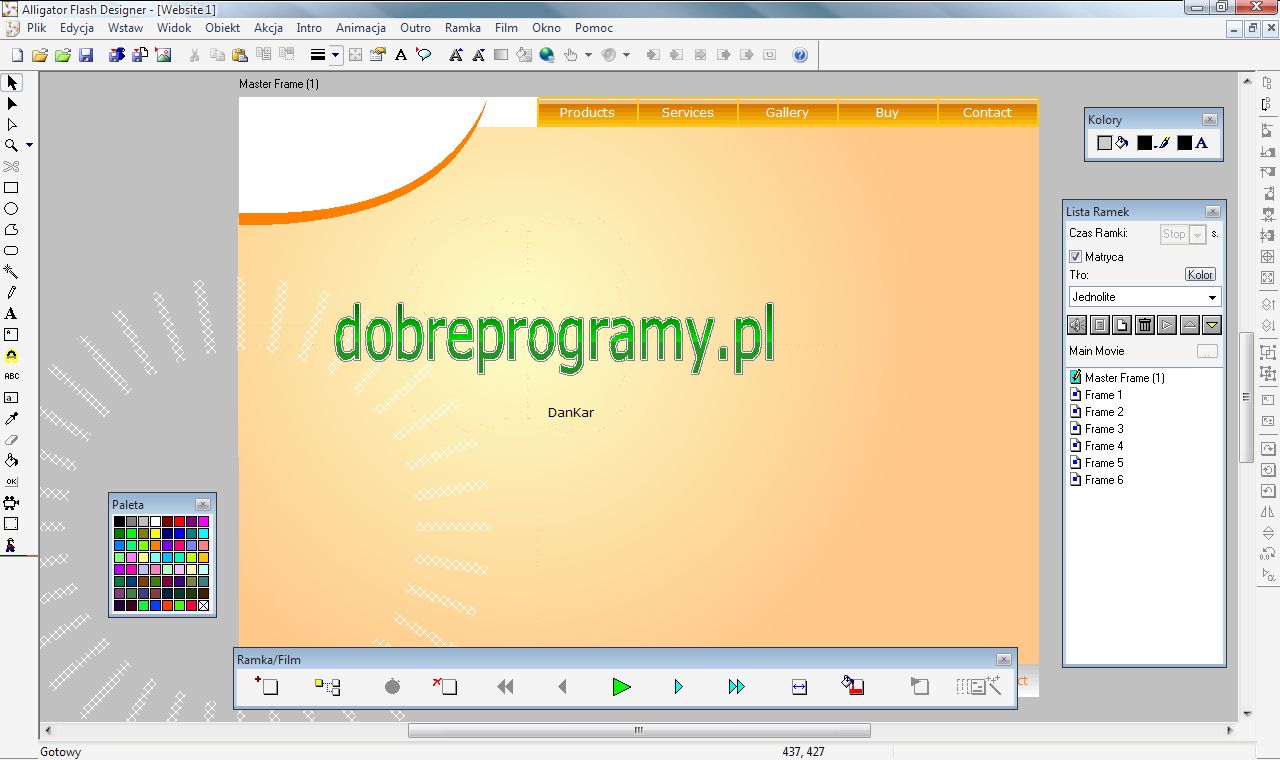Click the sound icon in Lista Ramek panel
Screen dimensions: 1280x760
pyautogui.click(x=1077, y=324)
